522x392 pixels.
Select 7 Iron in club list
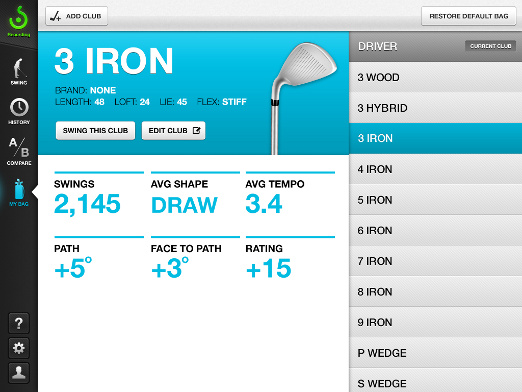(x=435, y=261)
